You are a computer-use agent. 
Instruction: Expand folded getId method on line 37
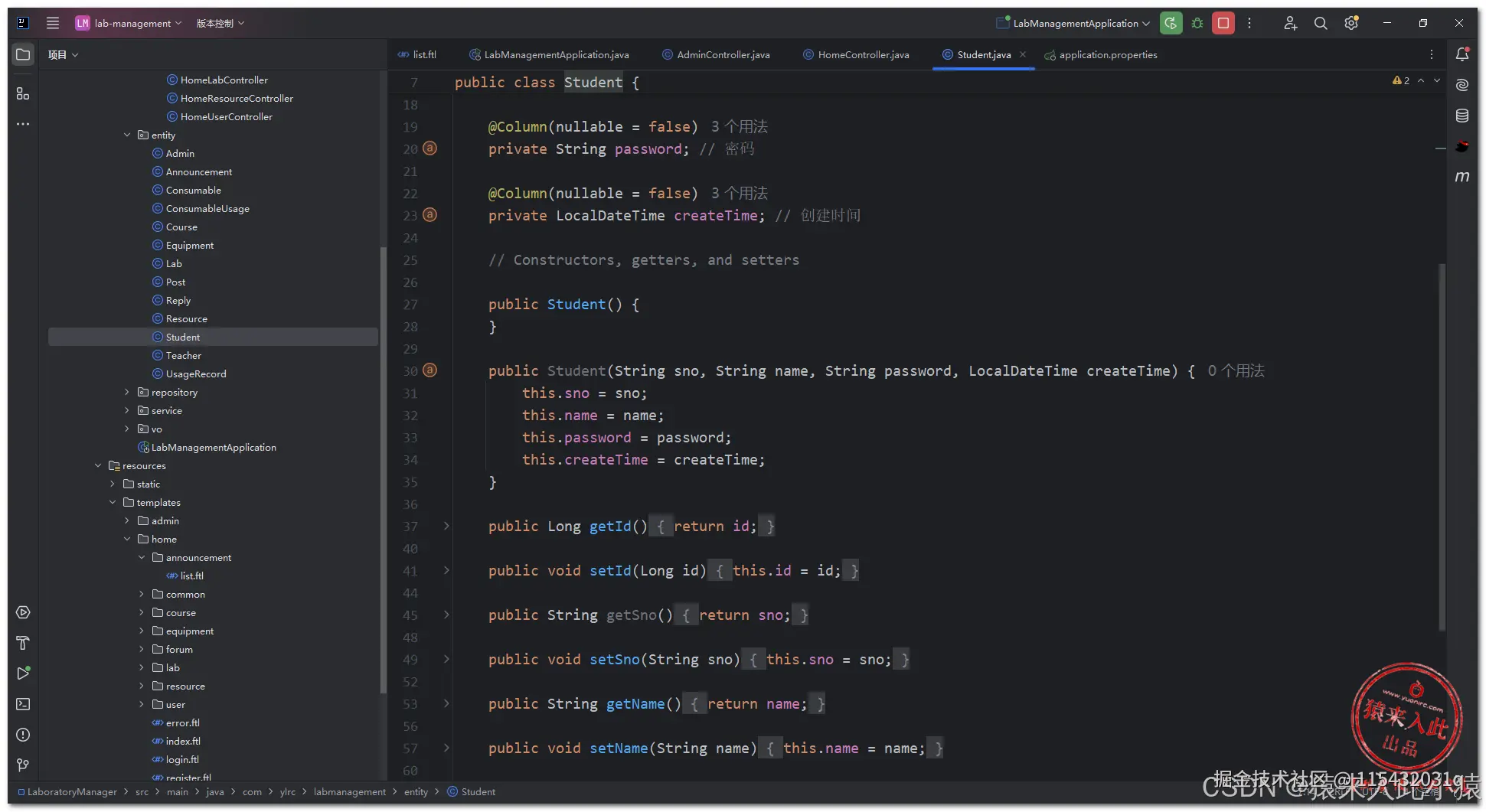446,526
